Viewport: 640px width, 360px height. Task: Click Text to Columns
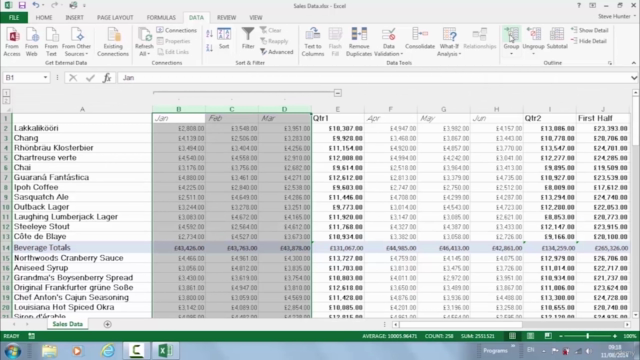point(313,42)
